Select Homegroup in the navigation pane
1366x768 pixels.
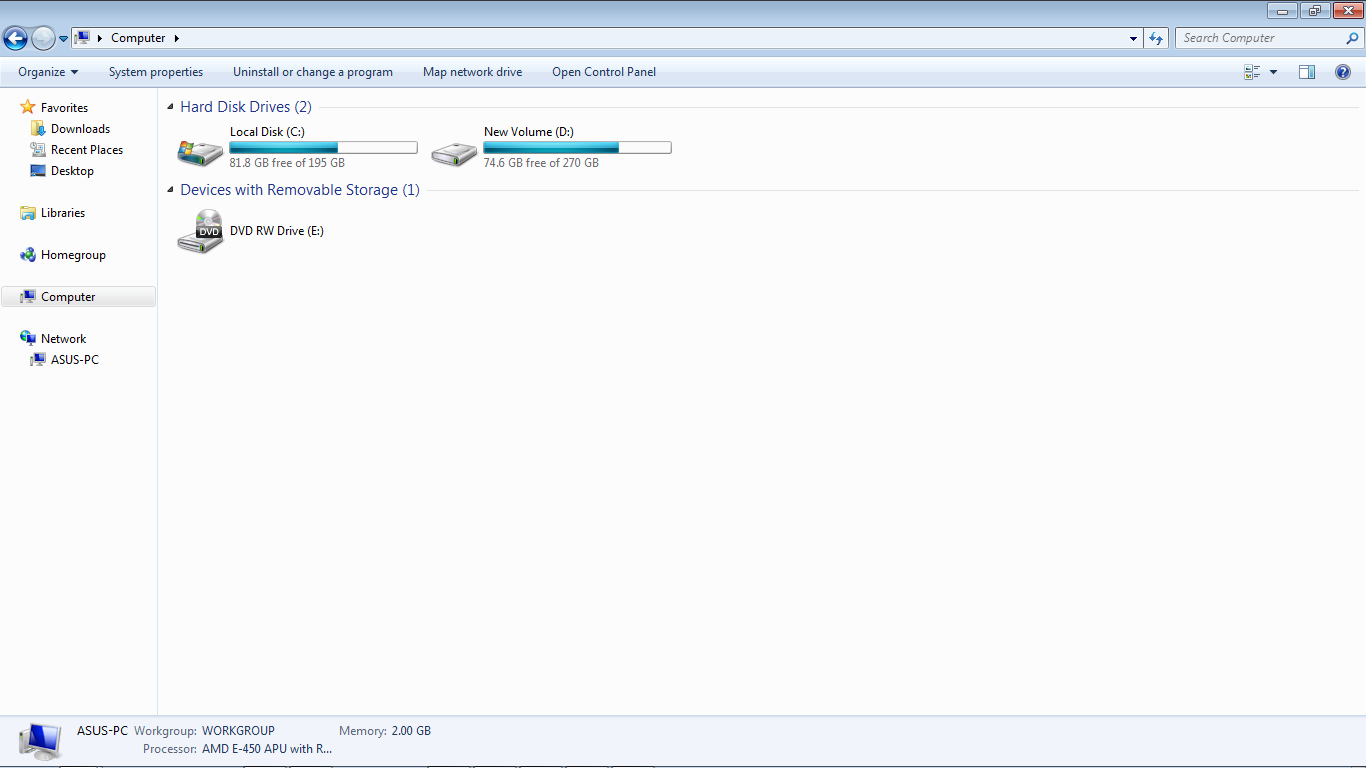71,254
